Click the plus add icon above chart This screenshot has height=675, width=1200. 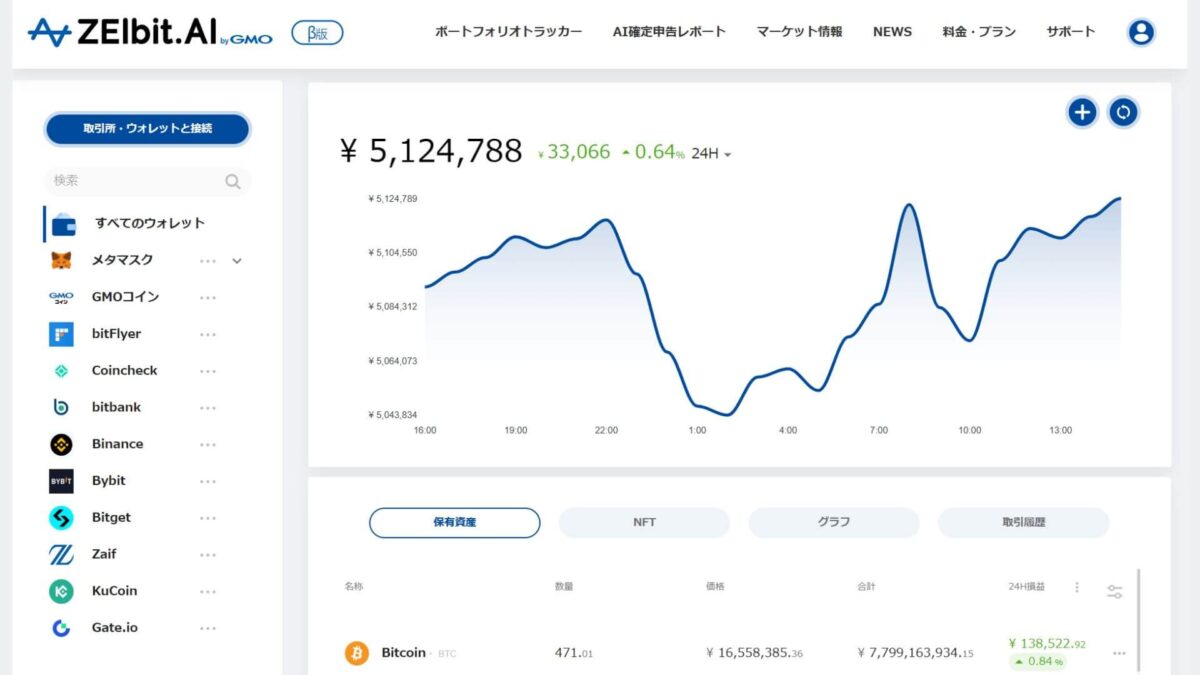[x=1082, y=112]
